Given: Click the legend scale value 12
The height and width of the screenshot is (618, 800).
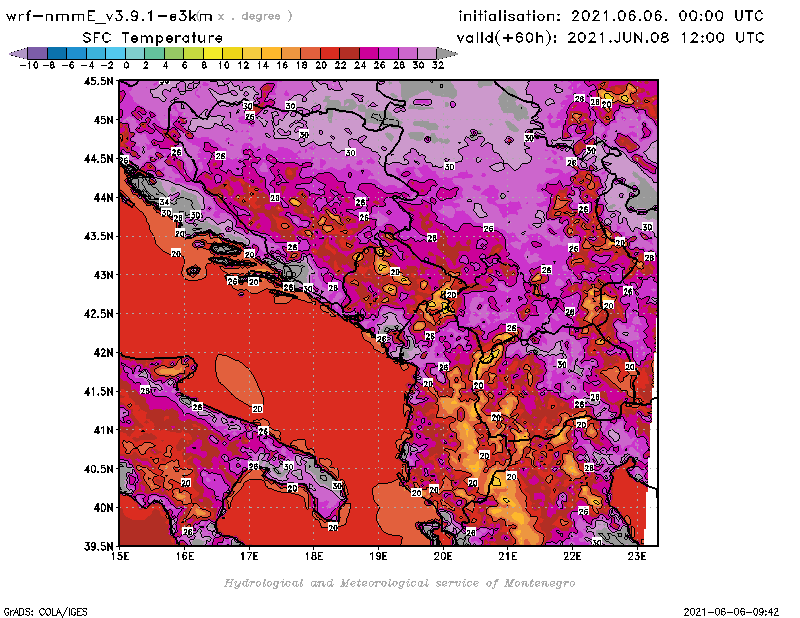Looking at the screenshot, I should [x=243, y=65].
